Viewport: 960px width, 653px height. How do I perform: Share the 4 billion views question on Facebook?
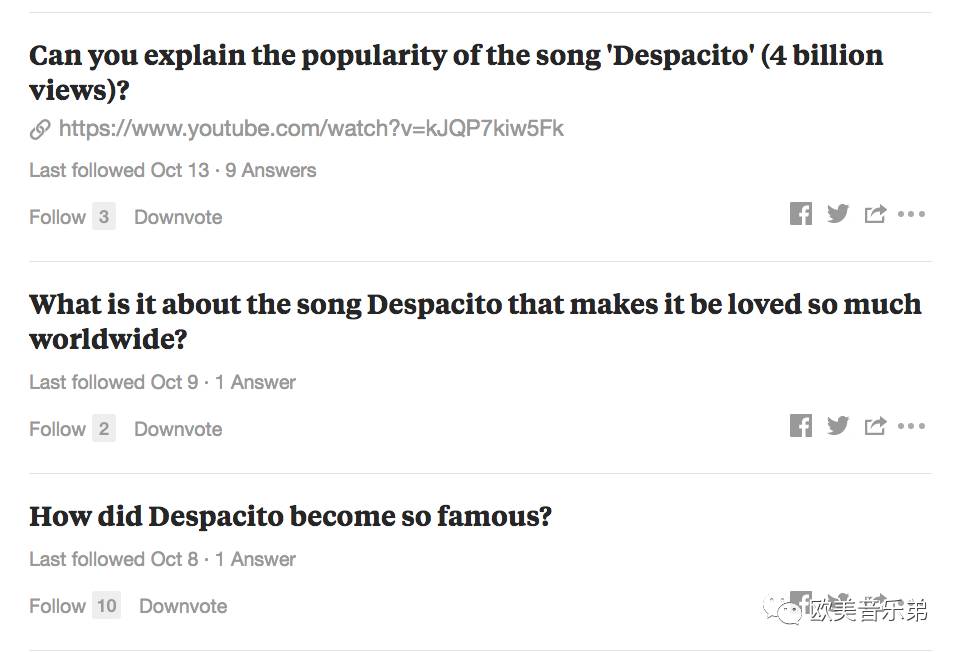(801, 214)
